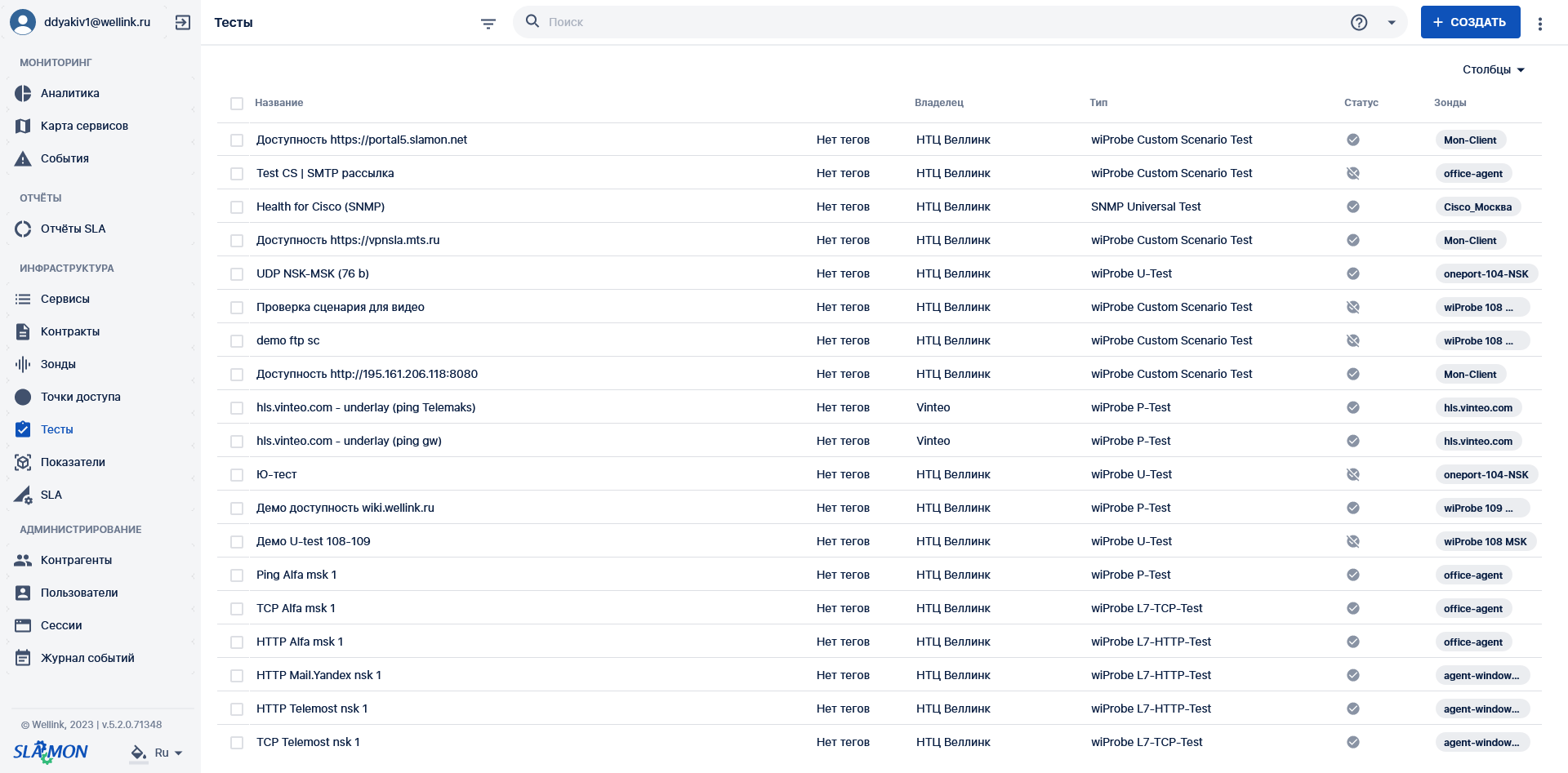1568x773 pixels.
Task: Click the hls.vinteo.com chip in ping Telemaks row
Action: [x=1478, y=407]
